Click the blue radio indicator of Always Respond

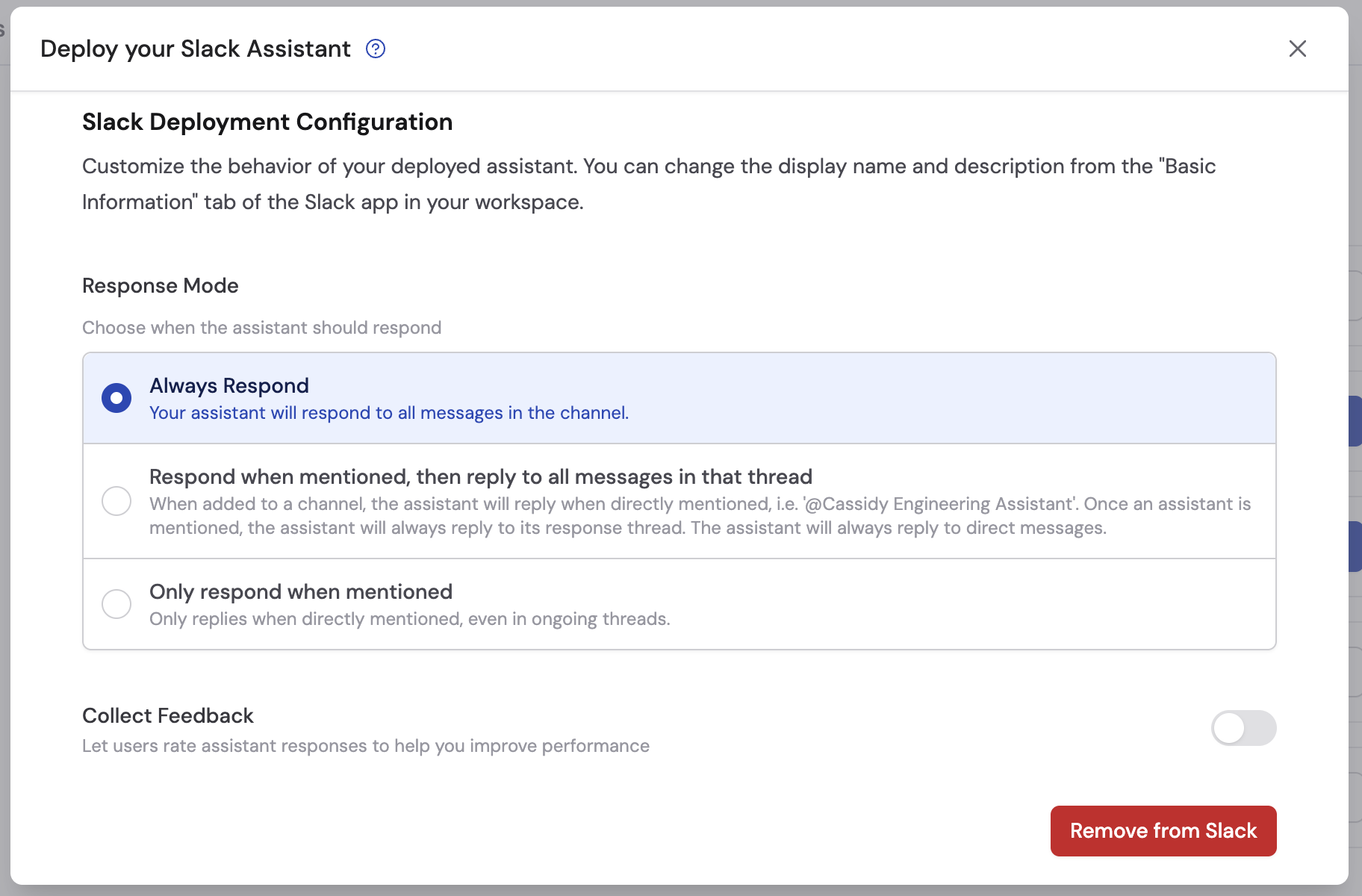116,398
